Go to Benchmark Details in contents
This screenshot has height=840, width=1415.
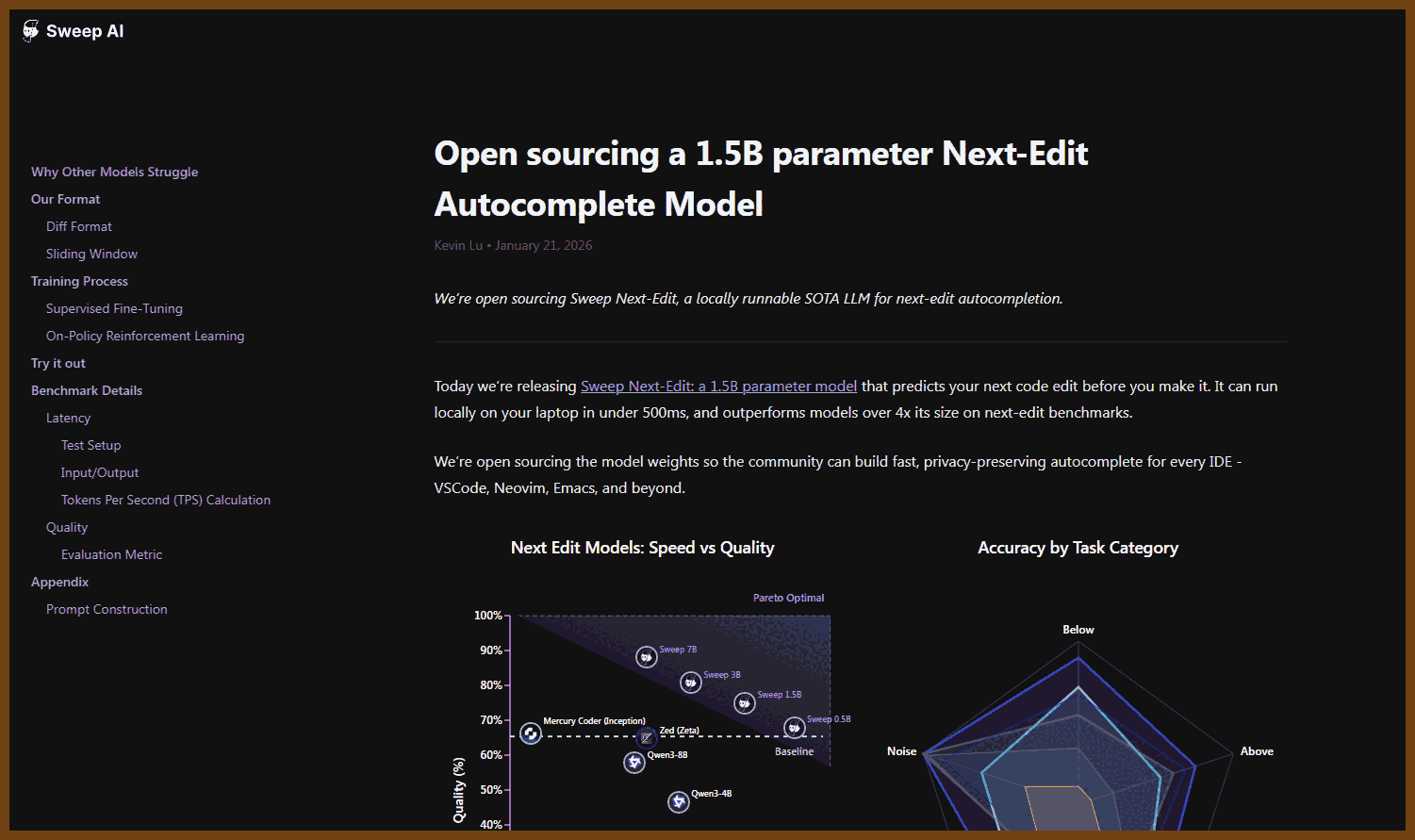[87, 390]
